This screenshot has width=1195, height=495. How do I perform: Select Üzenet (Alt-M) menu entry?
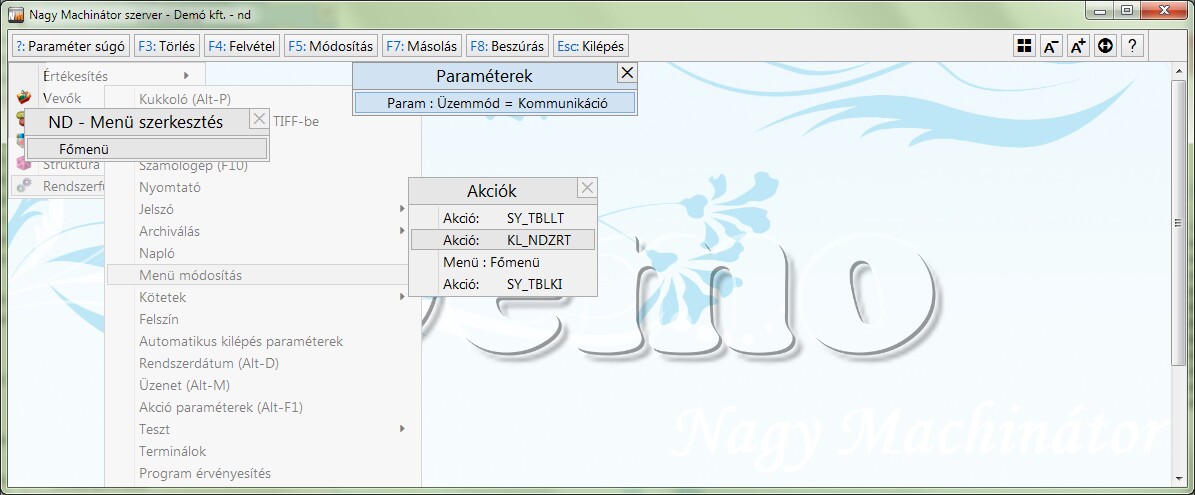click(x=184, y=385)
